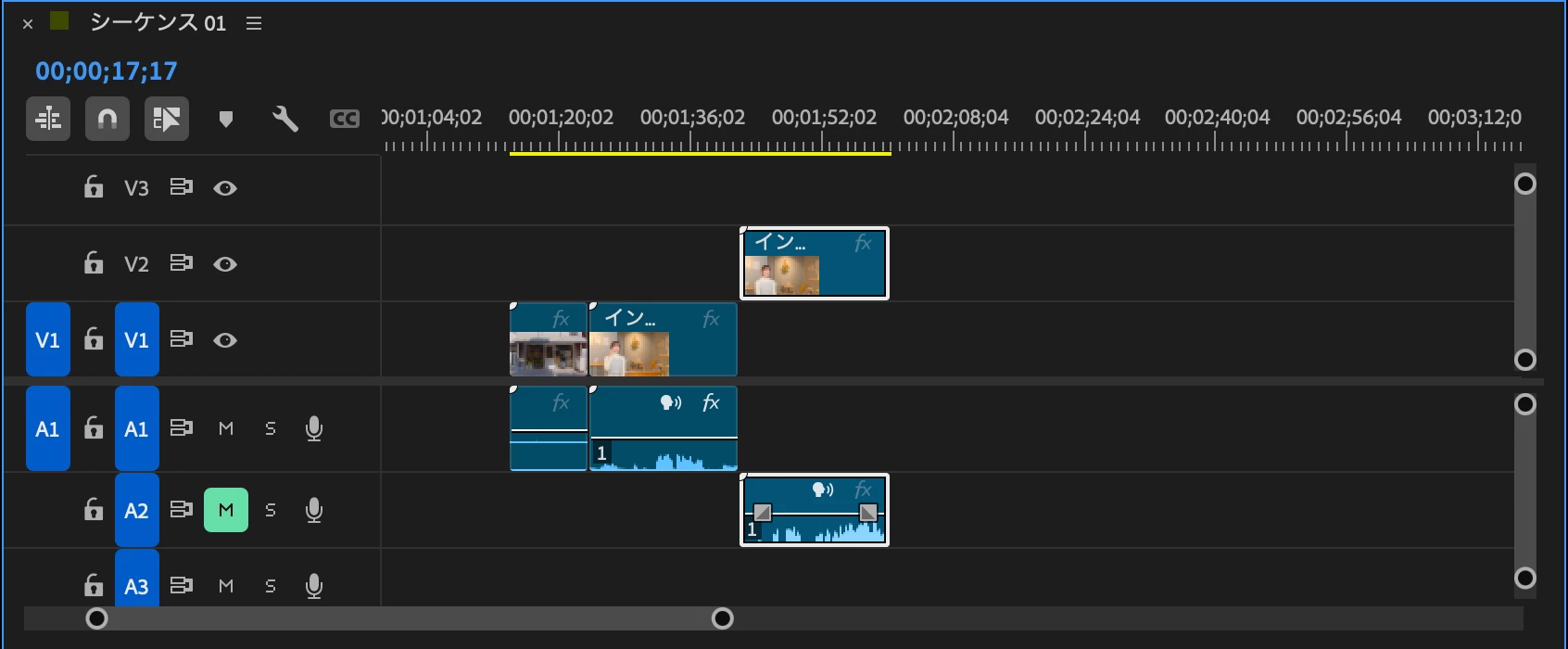Screen dimensions: 1568x649
Task: Unmute track A2 with green M button
Action: tap(226, 510)
